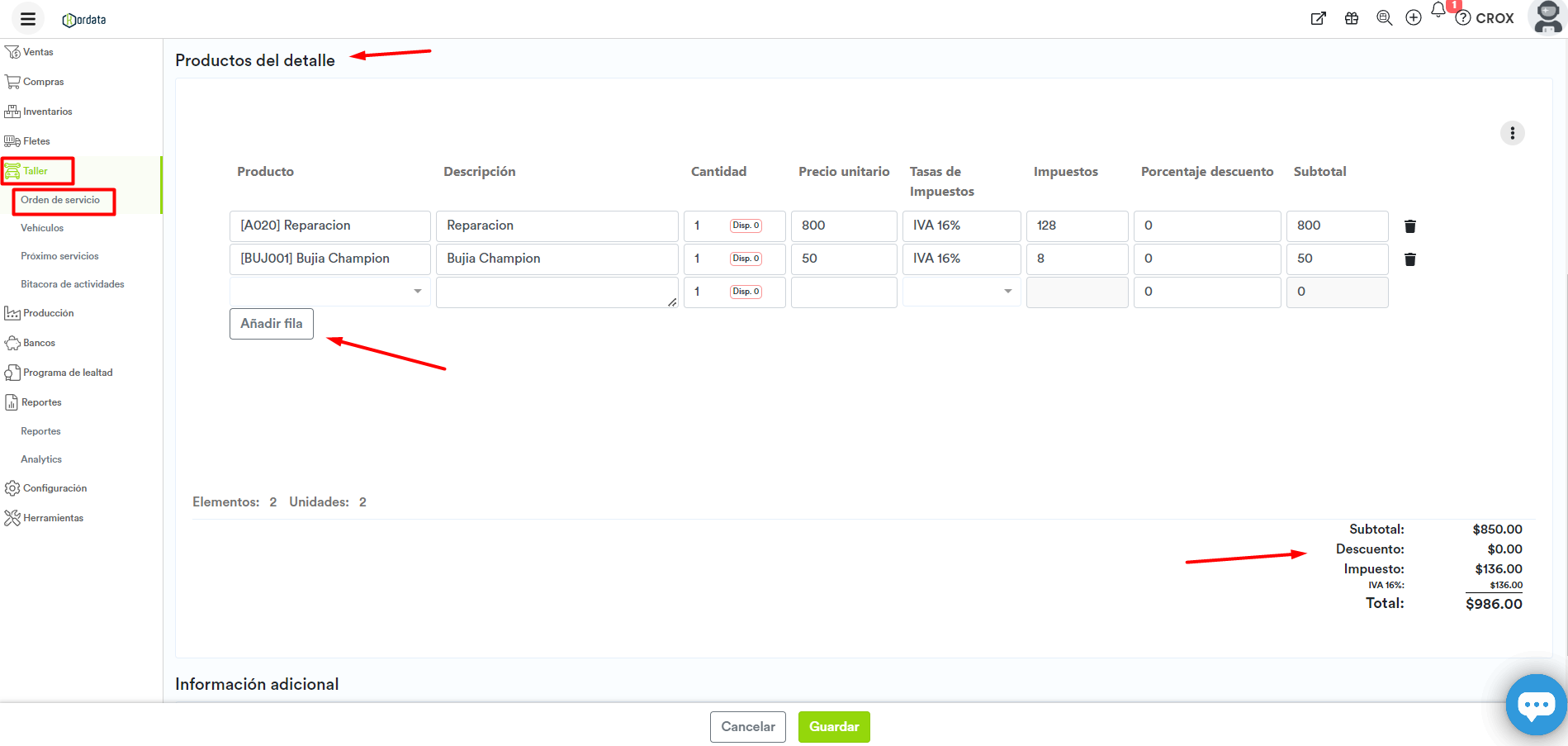1568x746 pixels.
Task: Open Vehículos in the sidebar
Action: (42, 228)
